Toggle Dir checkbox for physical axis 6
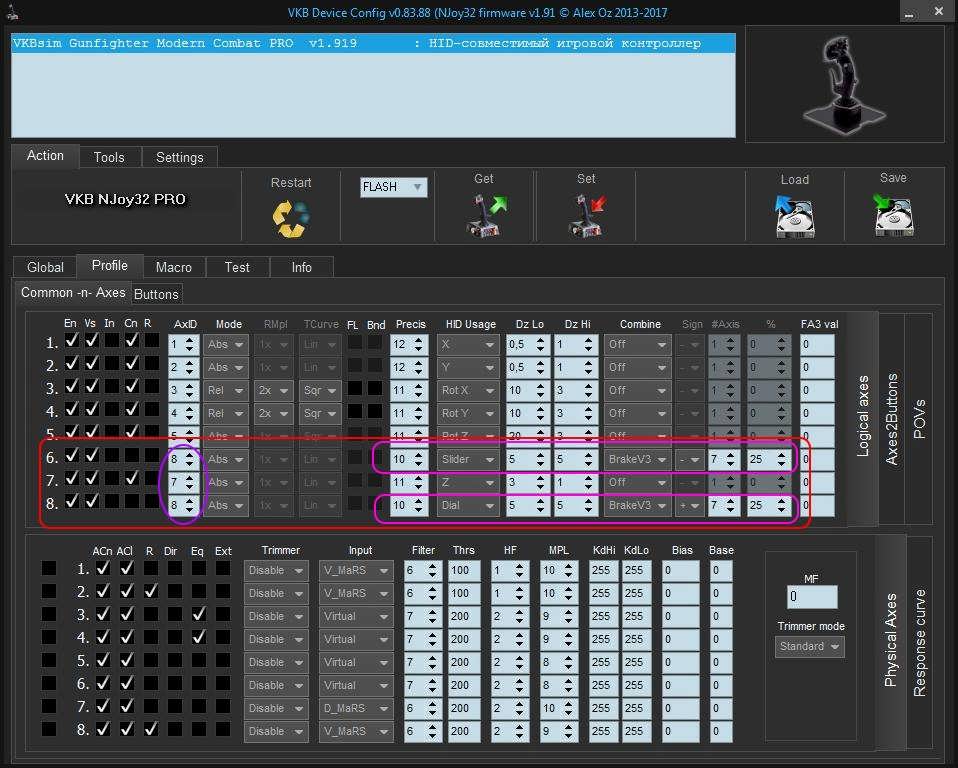This screenshot has height=768, width=958. click(x=175, y=684)
